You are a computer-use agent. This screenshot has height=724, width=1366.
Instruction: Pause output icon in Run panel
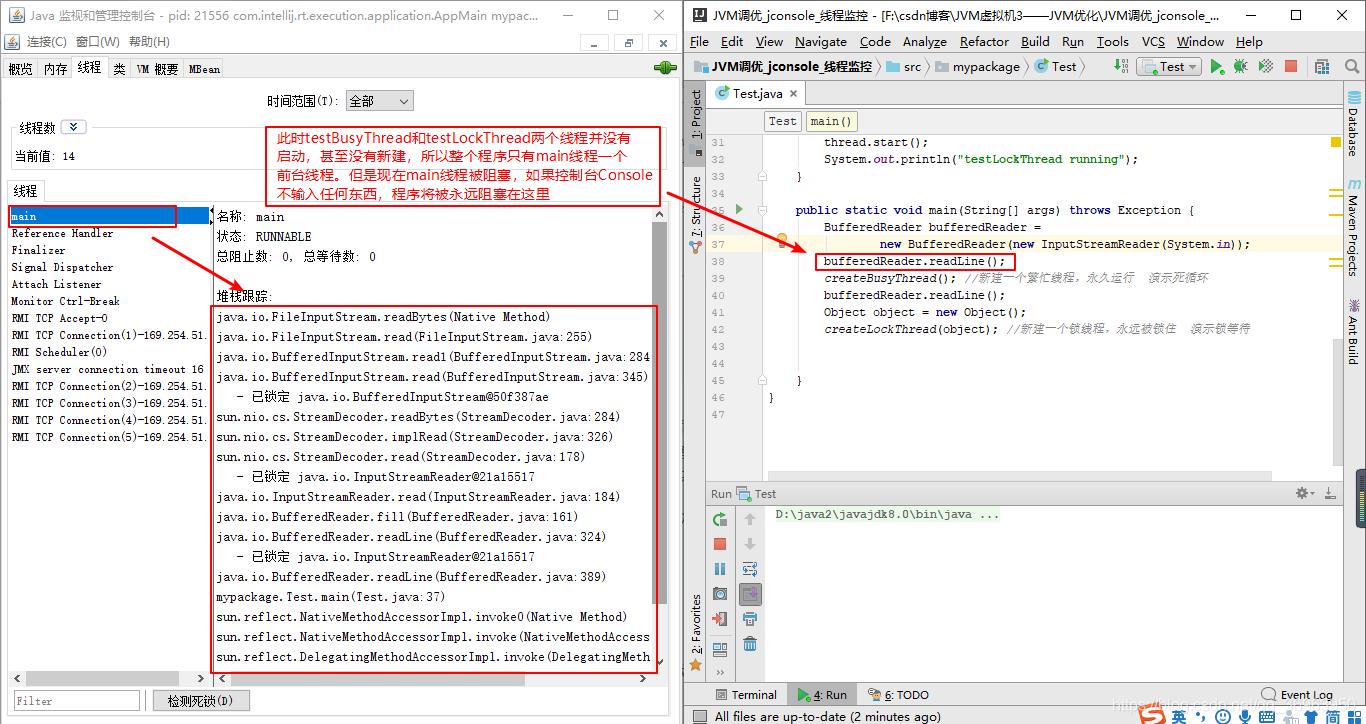point(720,569)
